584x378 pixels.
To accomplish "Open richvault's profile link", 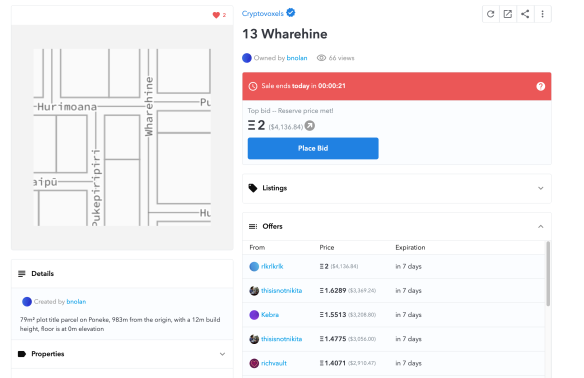I will point(274,363).
